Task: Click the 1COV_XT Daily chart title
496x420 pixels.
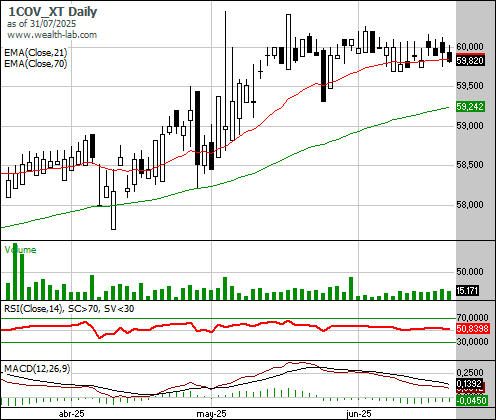Action: 52,12
